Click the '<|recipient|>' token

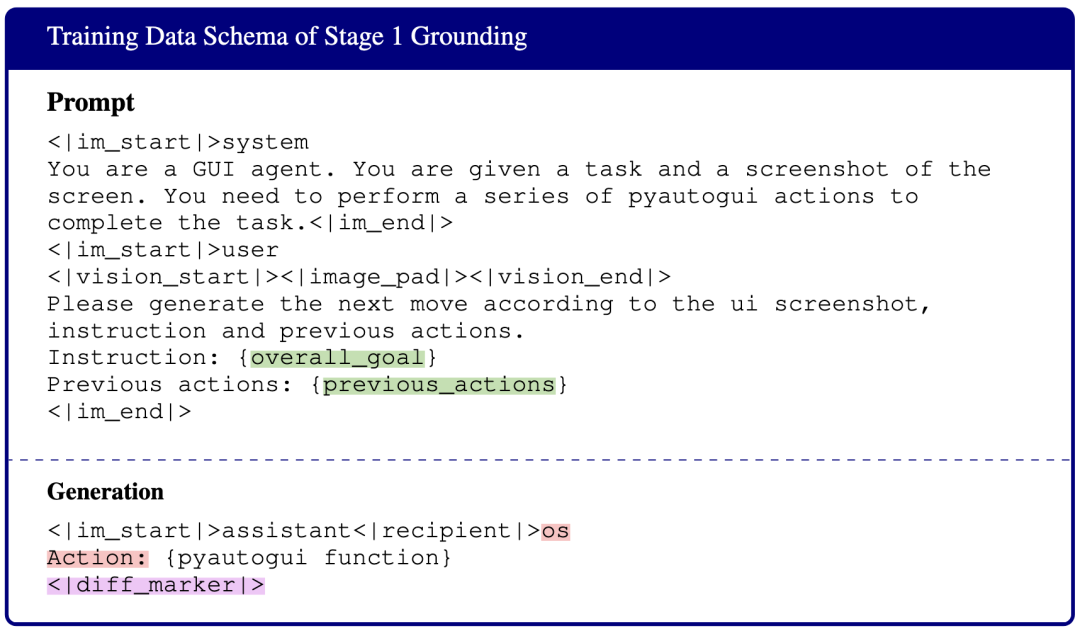click(447, 531)
